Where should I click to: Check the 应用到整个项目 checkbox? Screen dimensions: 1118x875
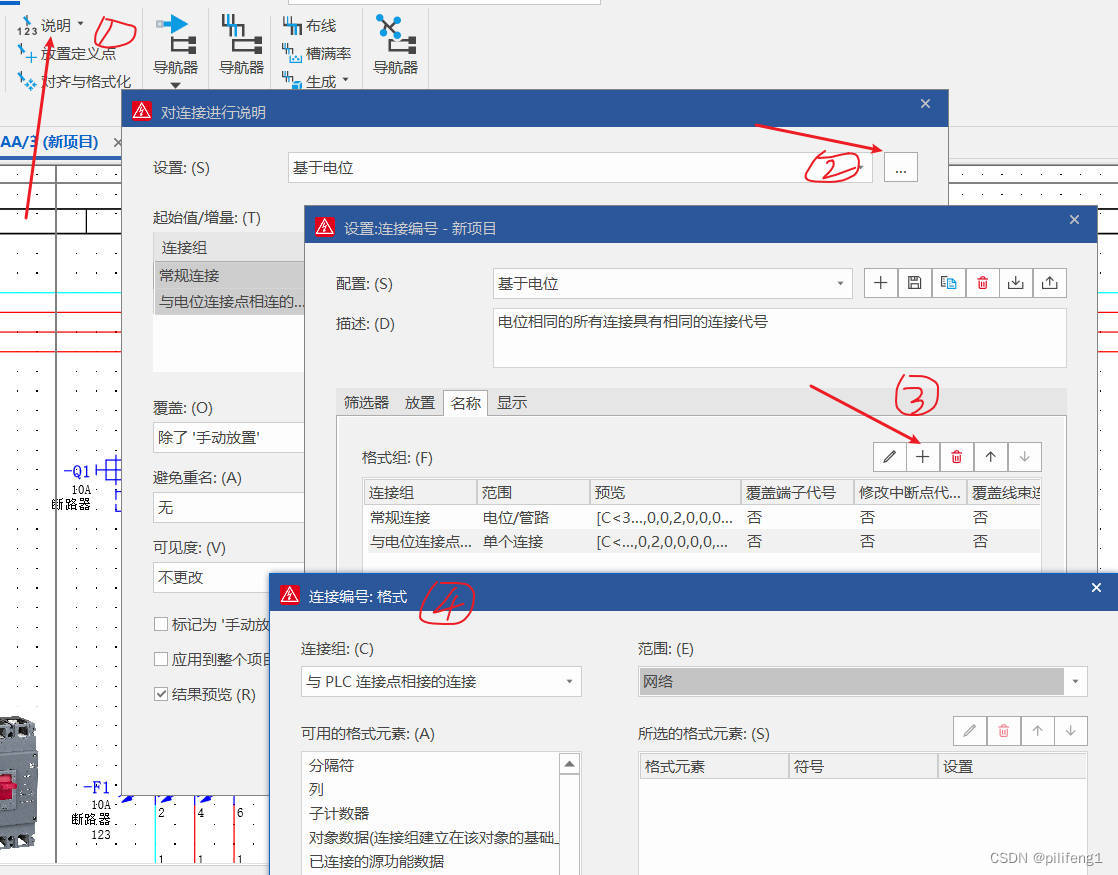pos(161,659)
